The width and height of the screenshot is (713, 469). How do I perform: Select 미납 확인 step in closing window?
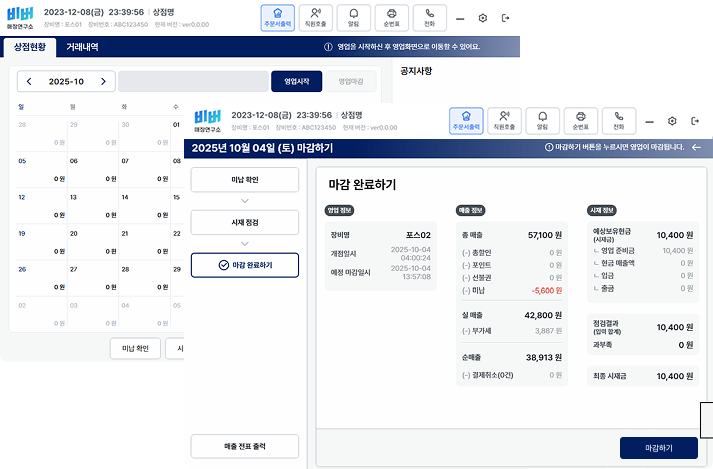click(x=245, y=180)
